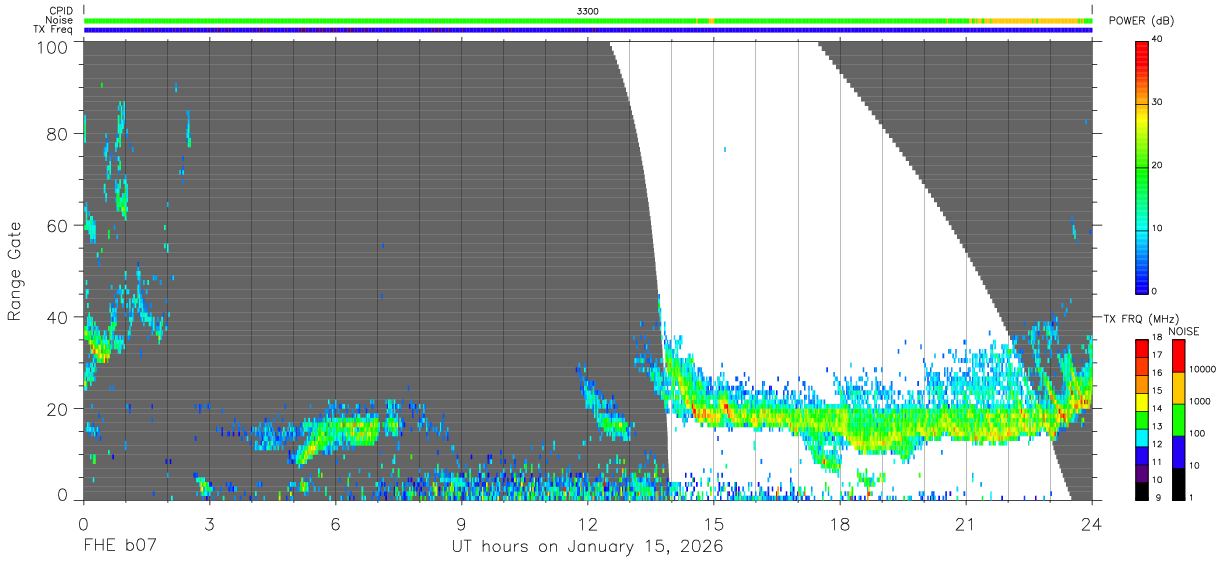
Task: Click UT hours axis tick label 6
Action: pyautogui.click(x=335, y=524)
